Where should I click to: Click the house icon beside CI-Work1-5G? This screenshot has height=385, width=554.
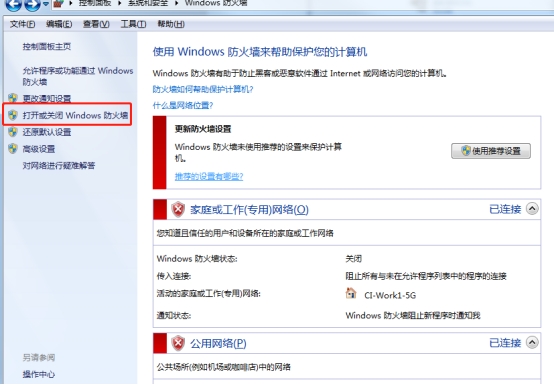351,293
